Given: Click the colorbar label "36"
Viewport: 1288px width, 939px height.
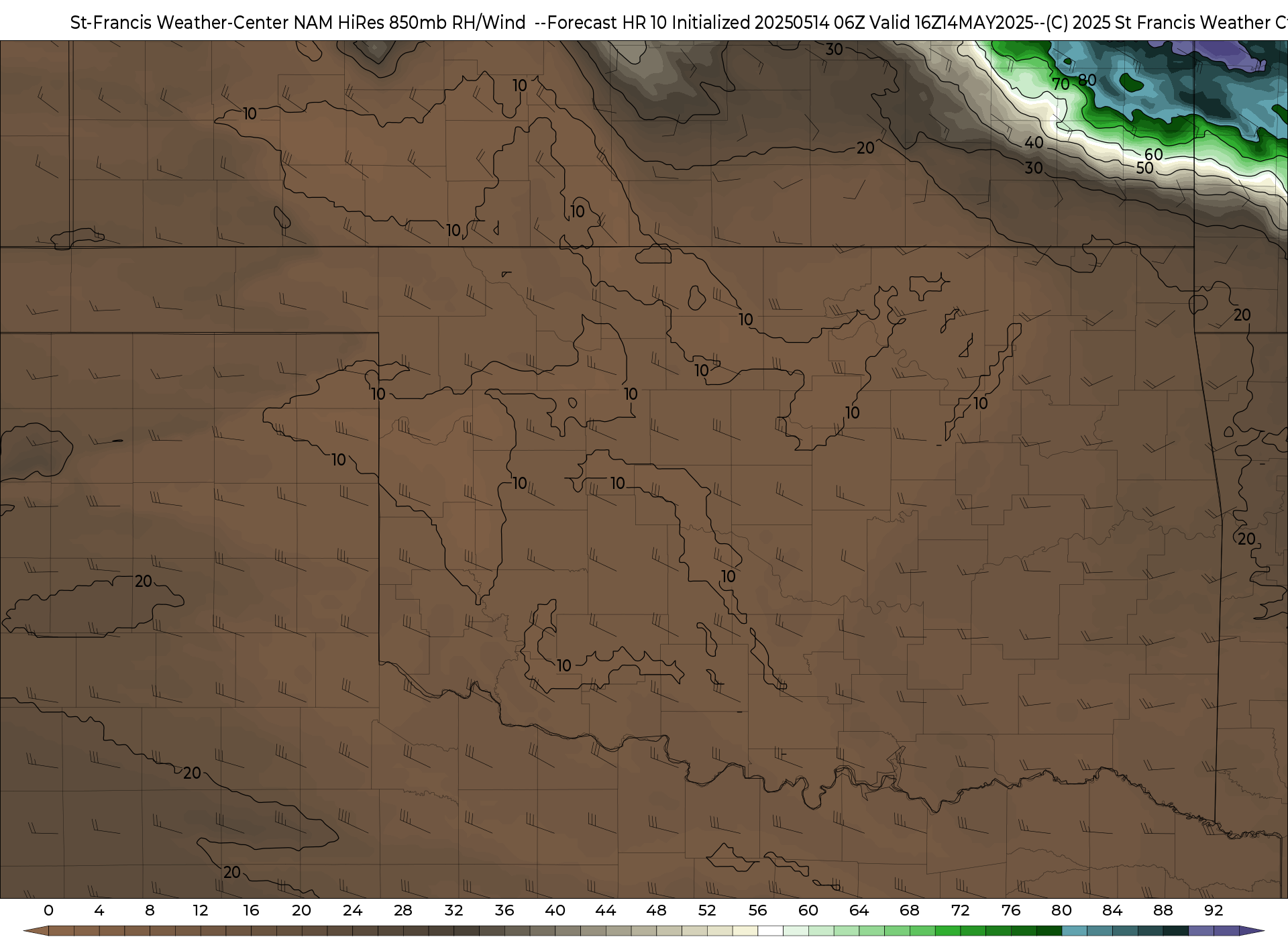Looking at the screenshot, I should 504,910.
